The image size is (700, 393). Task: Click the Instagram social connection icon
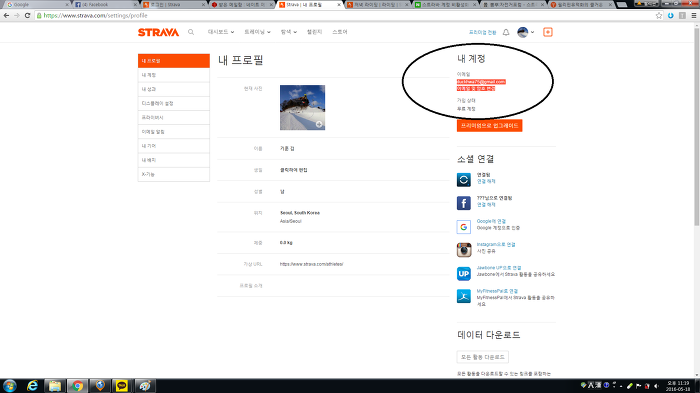(464, 250)
